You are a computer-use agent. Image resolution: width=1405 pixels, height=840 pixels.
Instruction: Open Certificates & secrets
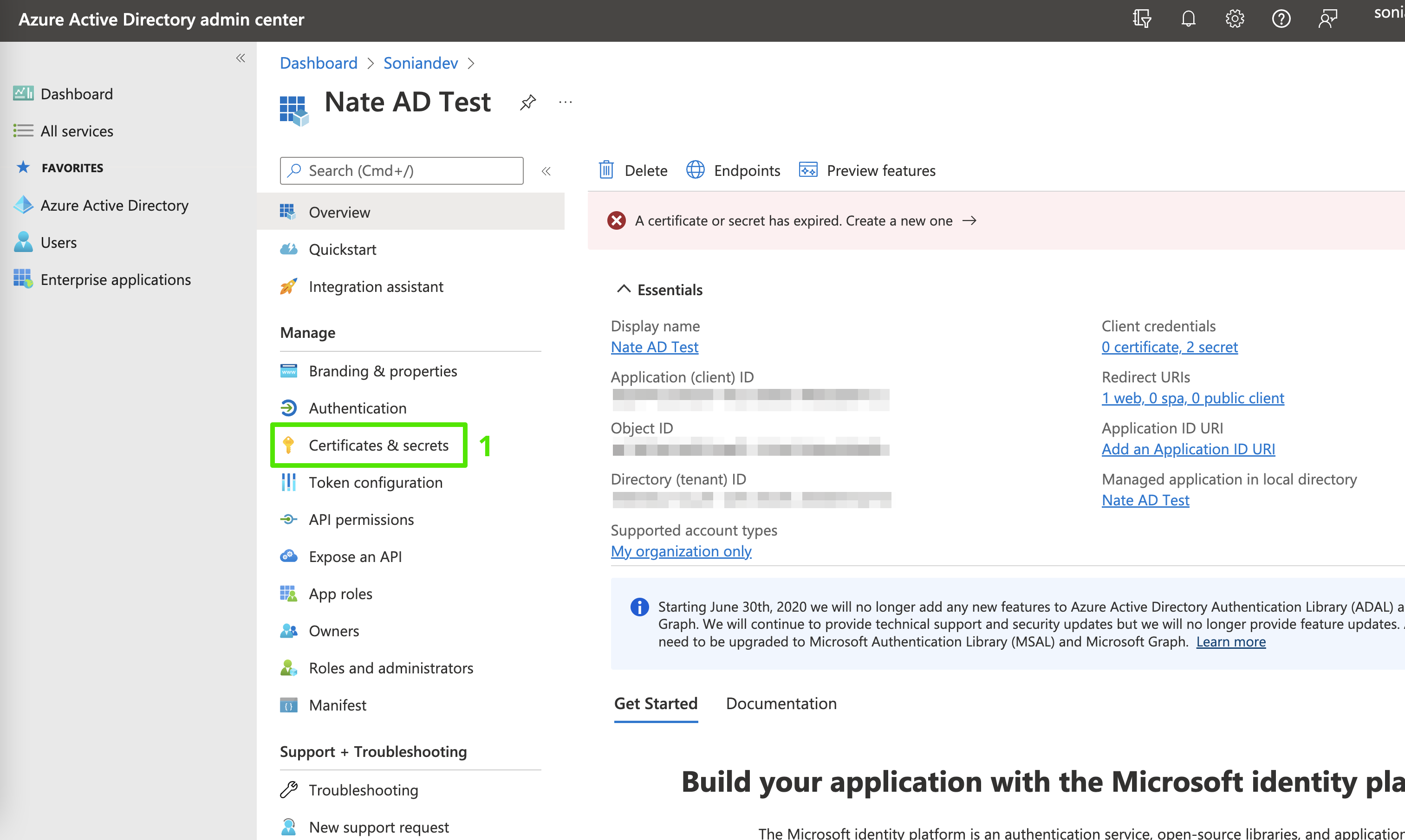point(378,446)
